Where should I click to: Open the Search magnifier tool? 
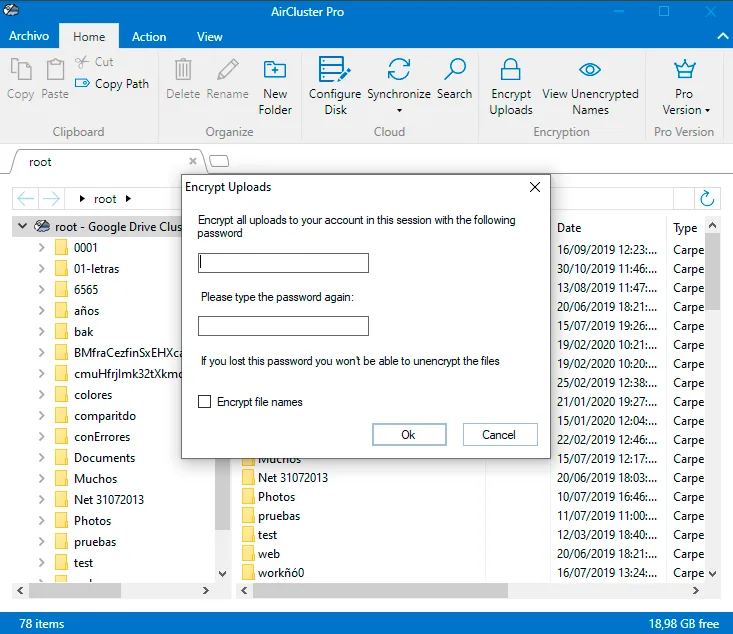pos(454,69)
